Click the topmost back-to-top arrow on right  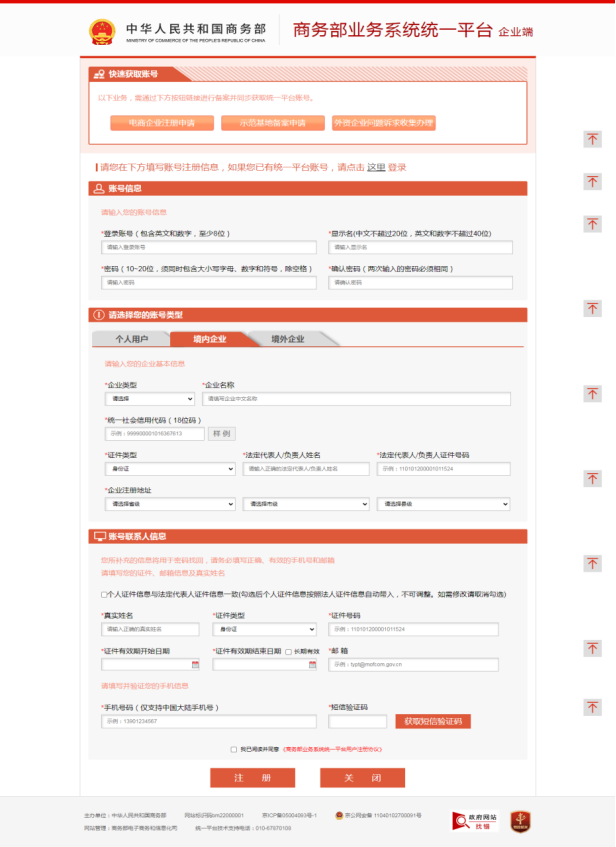593,139
